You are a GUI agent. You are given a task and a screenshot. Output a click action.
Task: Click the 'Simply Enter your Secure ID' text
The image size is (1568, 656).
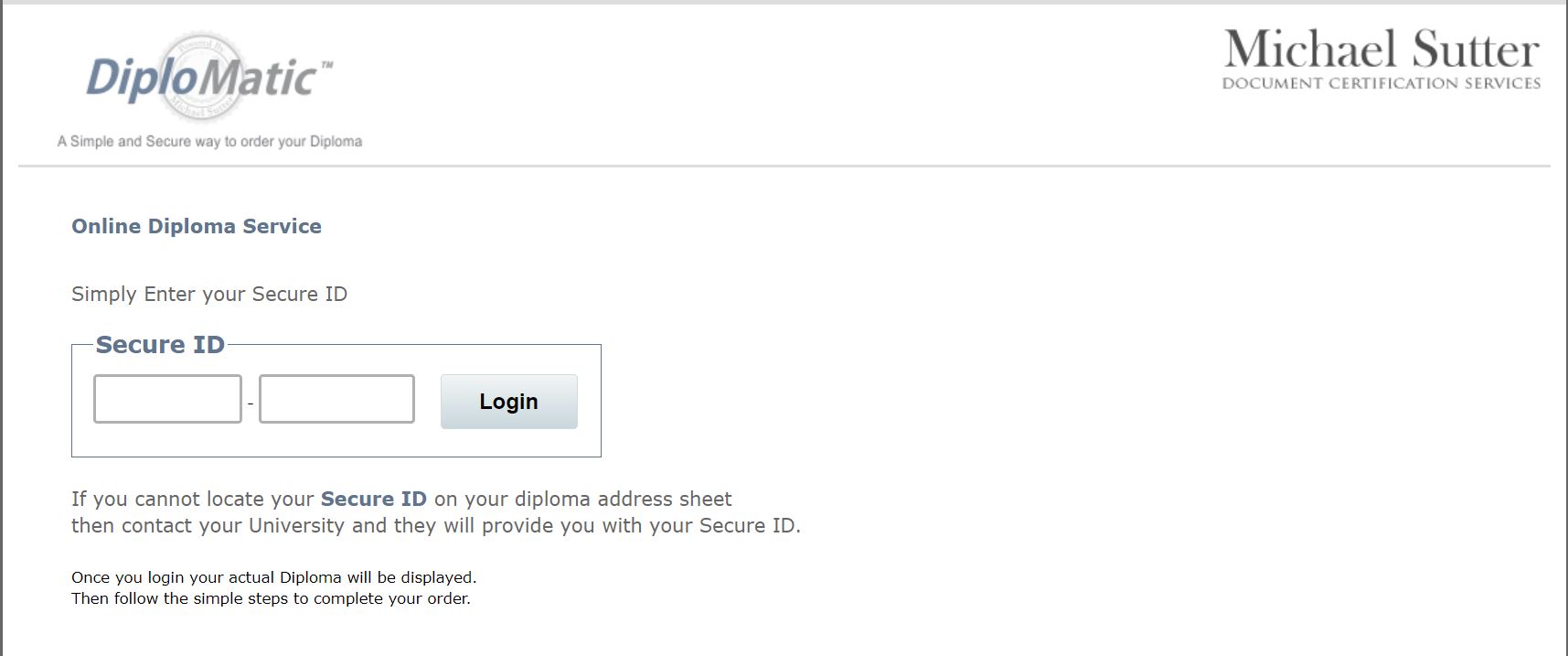coord(209,294)
